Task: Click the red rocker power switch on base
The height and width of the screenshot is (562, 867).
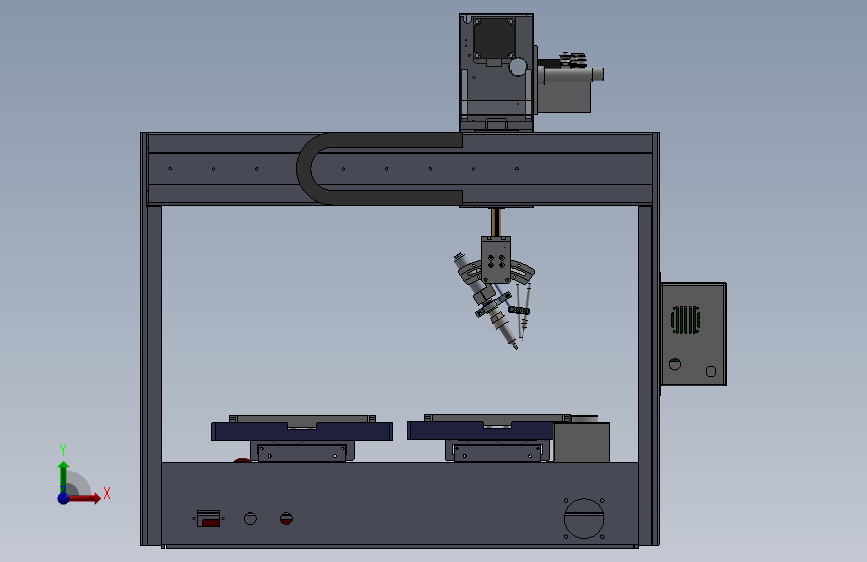Action: 208,519
